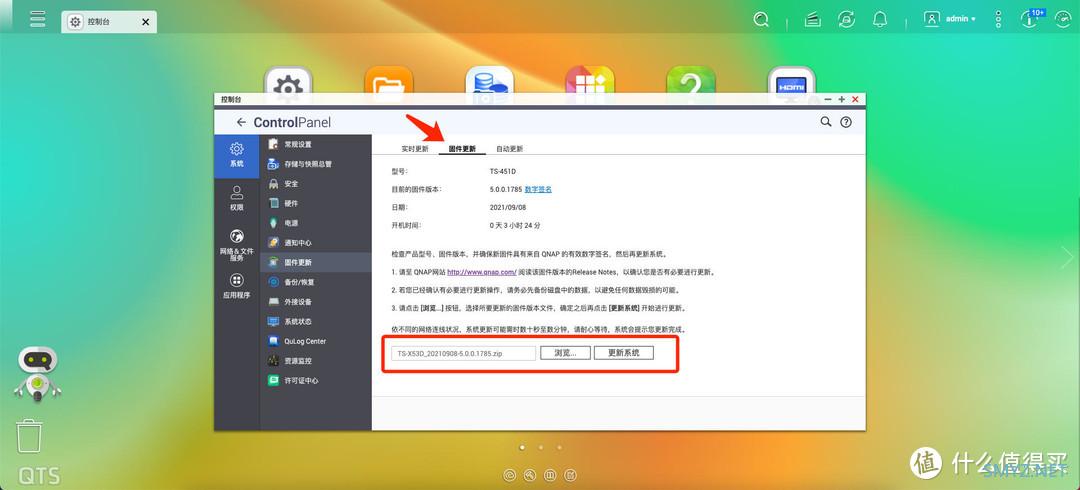Viewport: 1080px width, 490px height.
Task: Open 备份/恢复 in the sidebar
Action: pyautogui.click(x=315, y=282)
